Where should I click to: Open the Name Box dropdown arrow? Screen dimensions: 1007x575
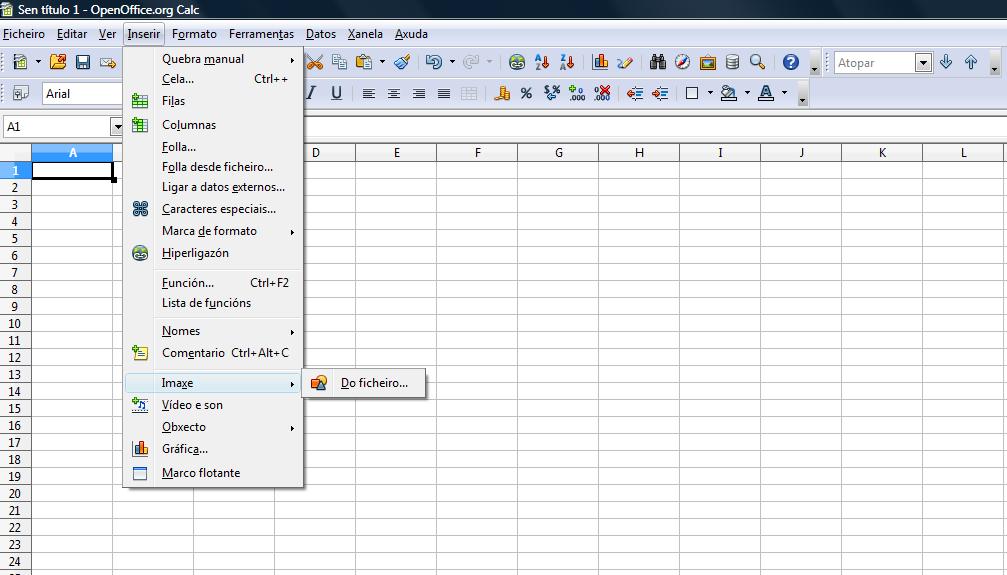116,127
